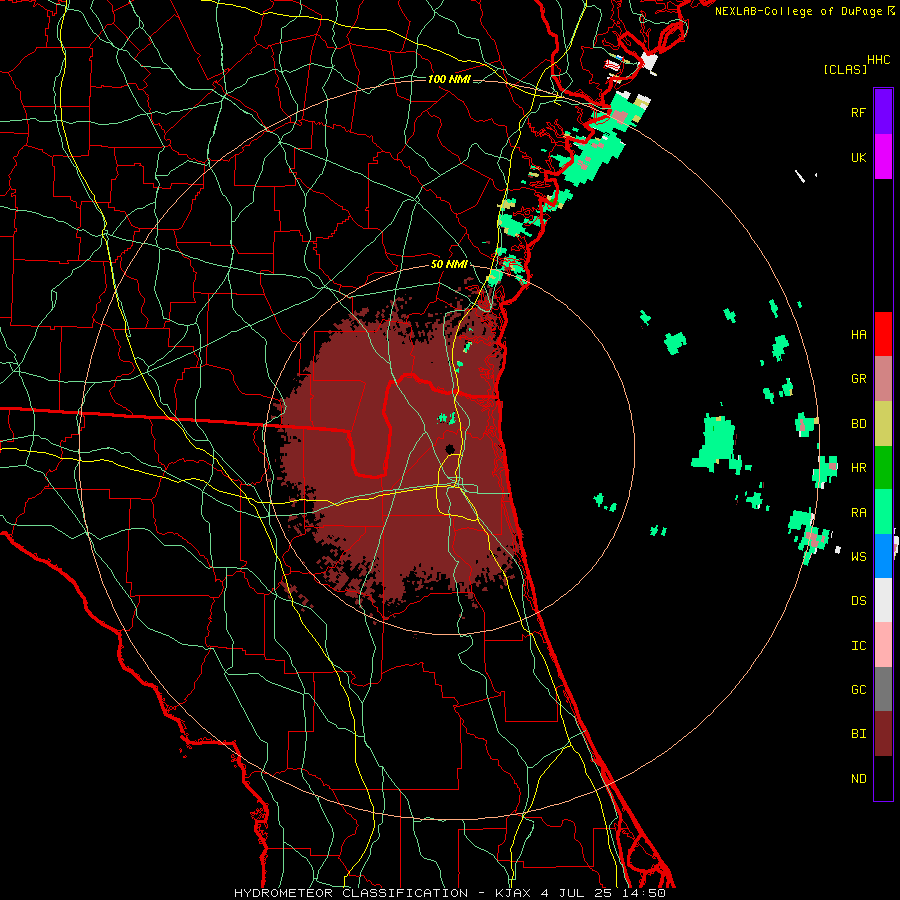Viewport: 900px width, 900px height.
Task: Click the 'DS' legend label
Action: tap(859, 601)
